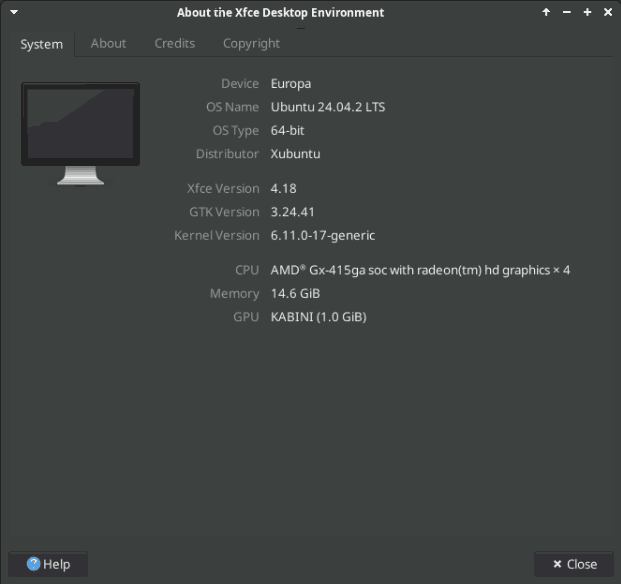Click the Close button at bottom
This screenshot has height=584, width=621.
[573, 564]
